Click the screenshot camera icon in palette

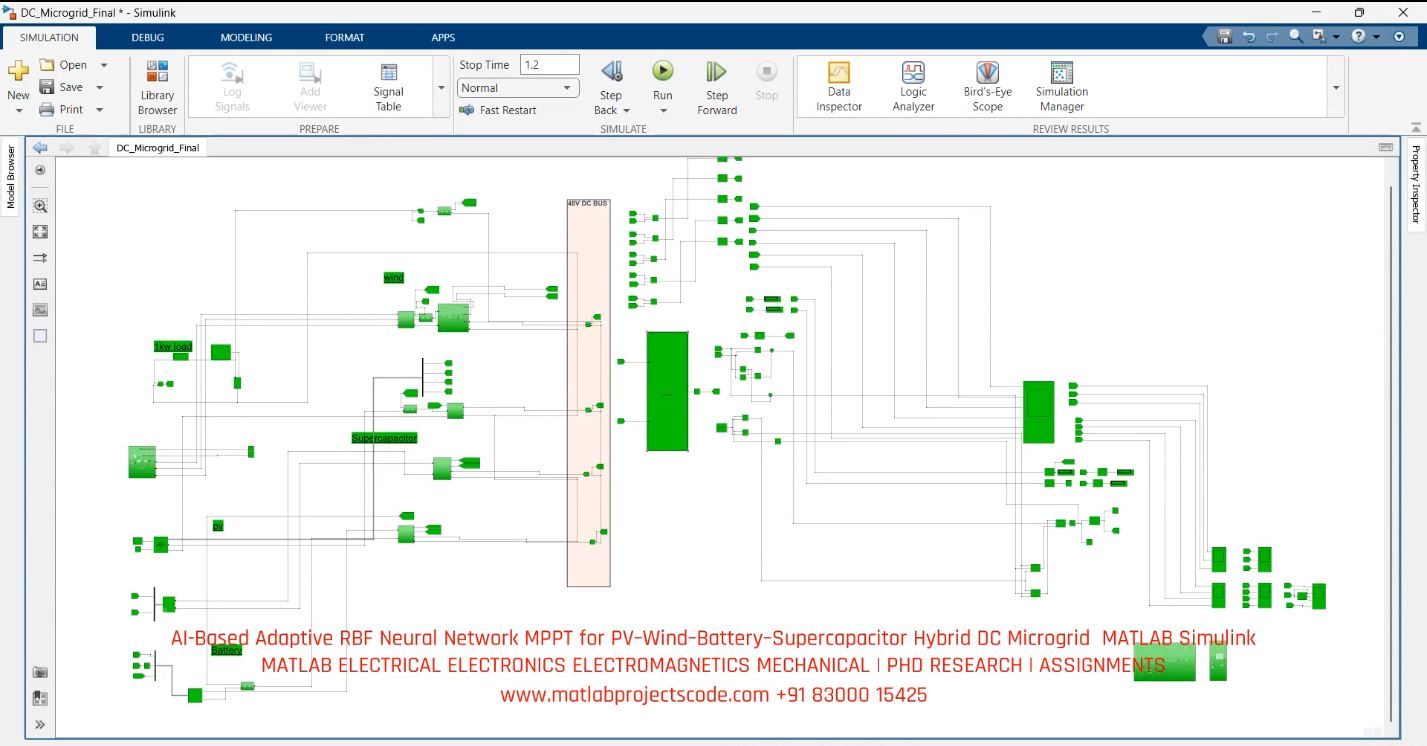[x=40, y=673]
